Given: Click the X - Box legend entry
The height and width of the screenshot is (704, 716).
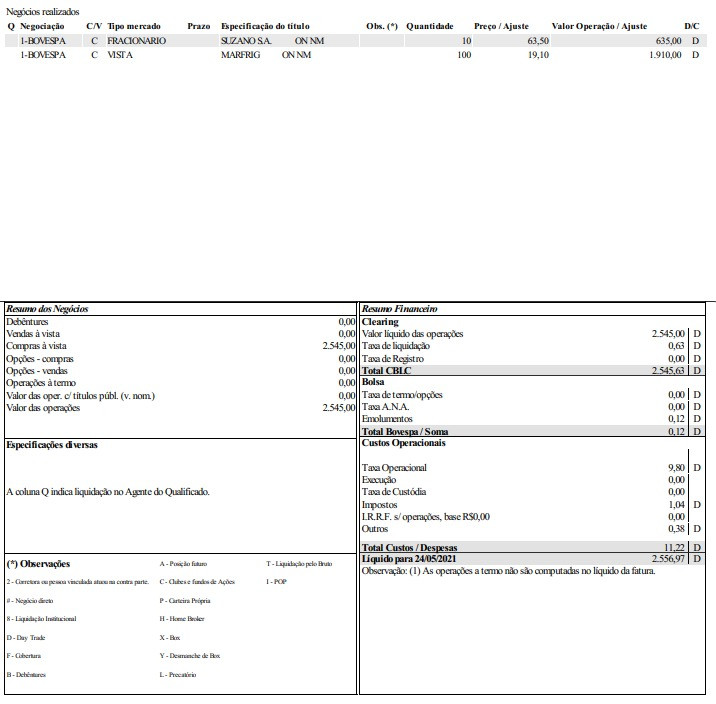Looking at the screenshot, I should pos(170,638).
